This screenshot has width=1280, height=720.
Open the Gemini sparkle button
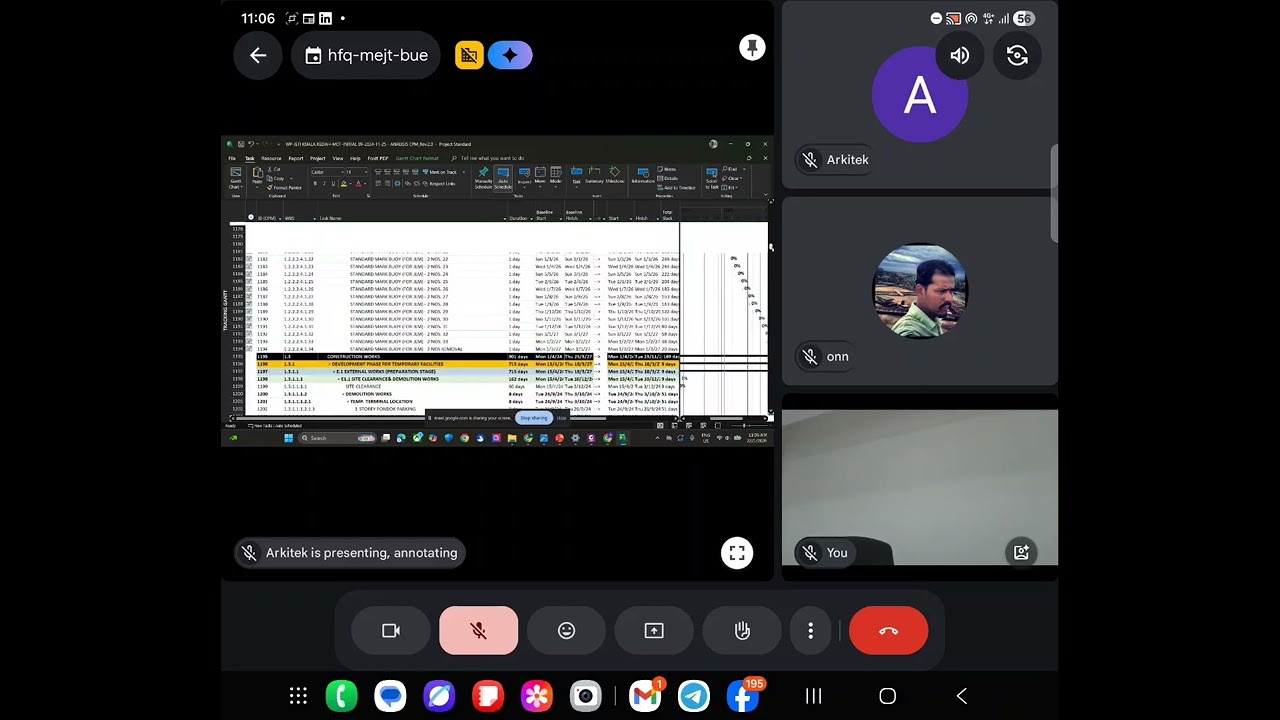pyautogui.click(x=510, y=55)
